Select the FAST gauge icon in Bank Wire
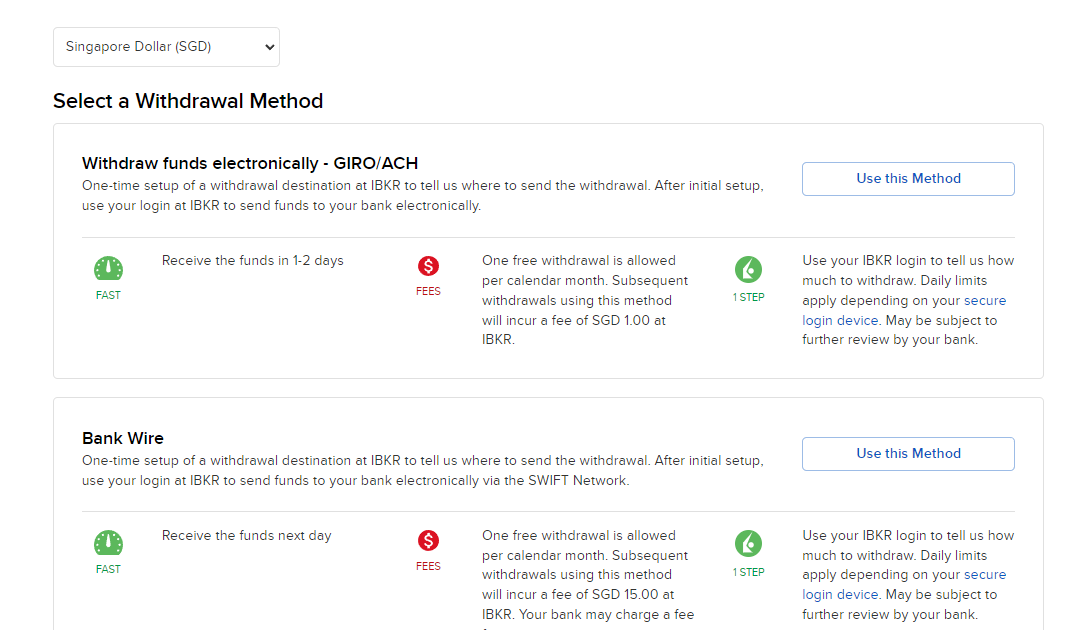1080x630 pixels. (x=108, y=544)
